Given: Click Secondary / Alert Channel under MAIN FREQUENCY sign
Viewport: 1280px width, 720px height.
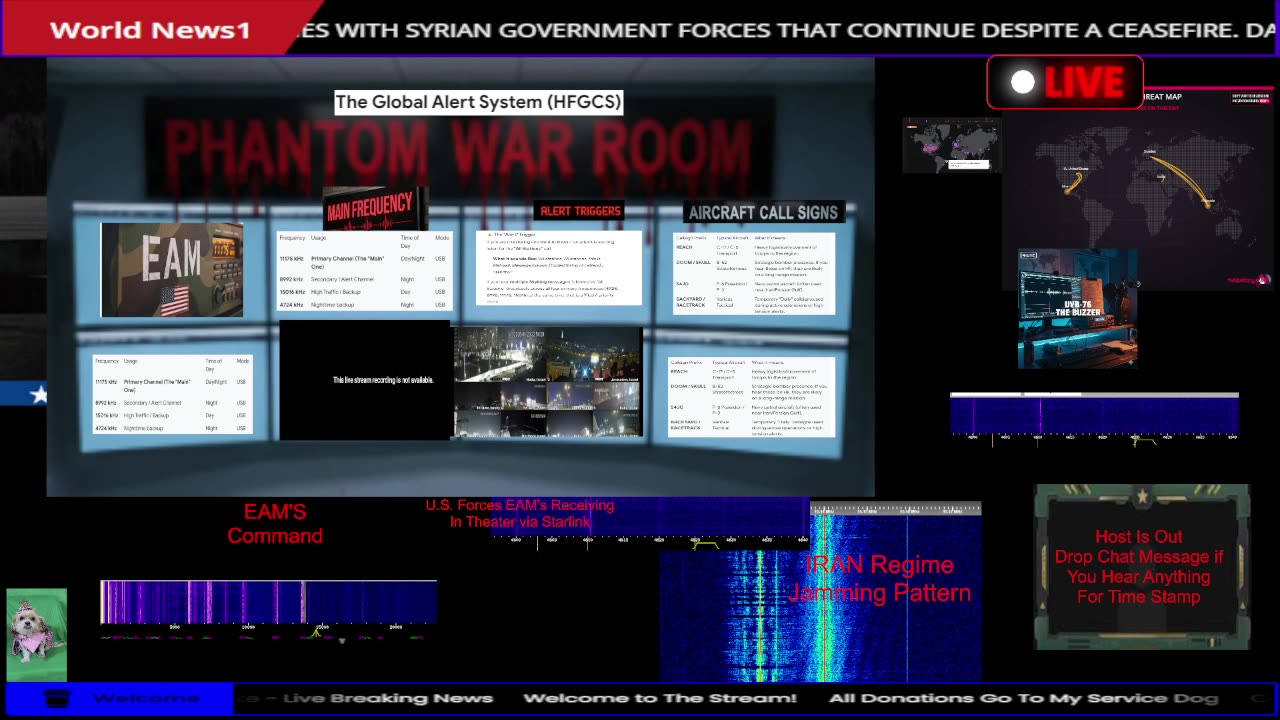Looking at the screenshot, I should (x=342, y=279).
